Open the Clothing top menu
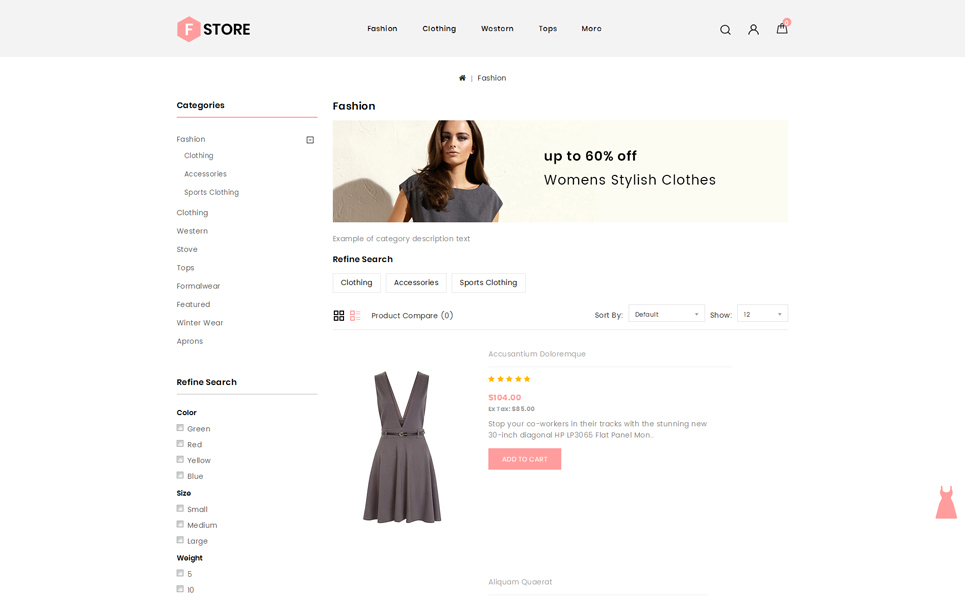Screen dimensions: 965x600 pyautogui.click(x=439, y=29)
